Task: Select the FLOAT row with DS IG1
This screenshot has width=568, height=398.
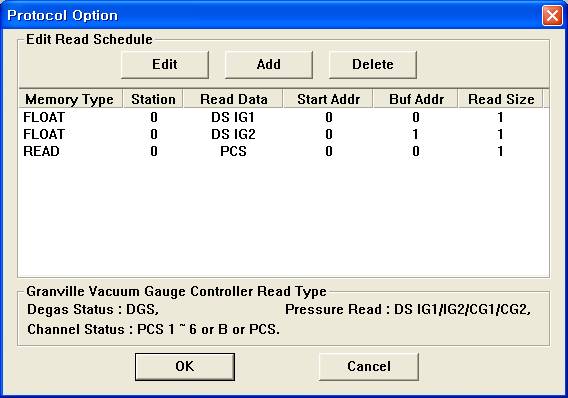Action: coord(283,117)
